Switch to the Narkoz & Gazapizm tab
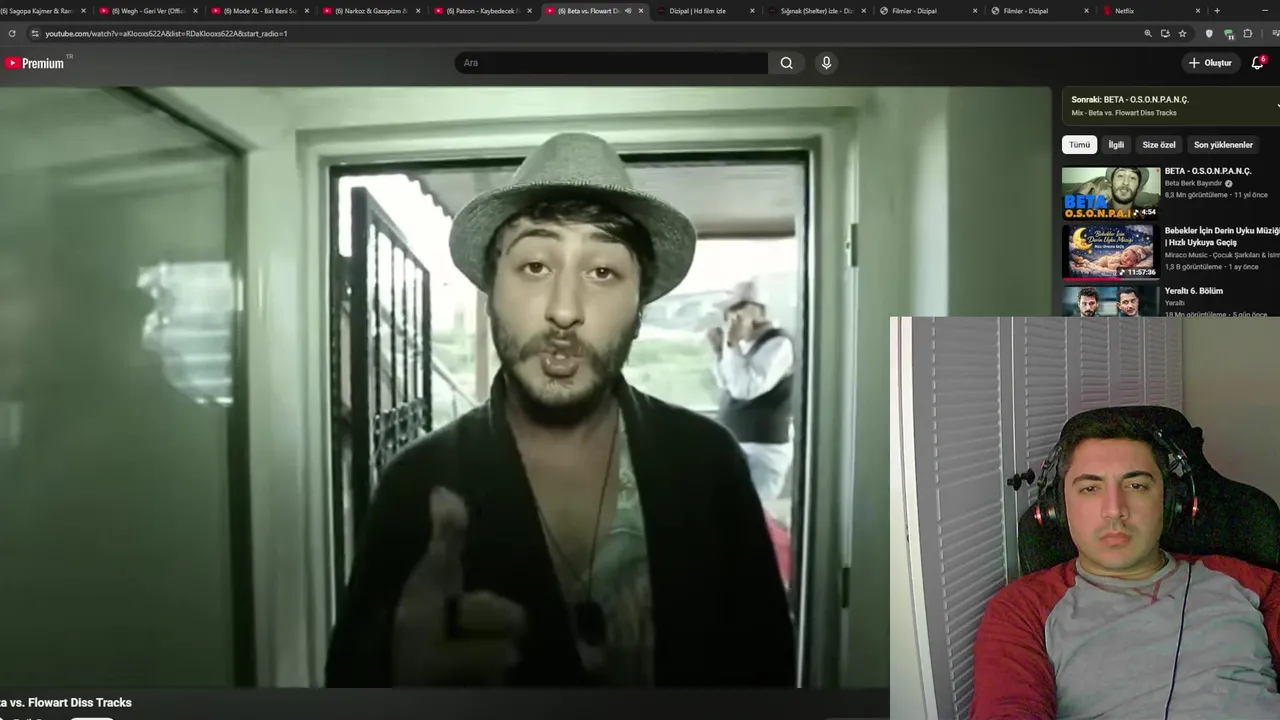 coord(372,11)
